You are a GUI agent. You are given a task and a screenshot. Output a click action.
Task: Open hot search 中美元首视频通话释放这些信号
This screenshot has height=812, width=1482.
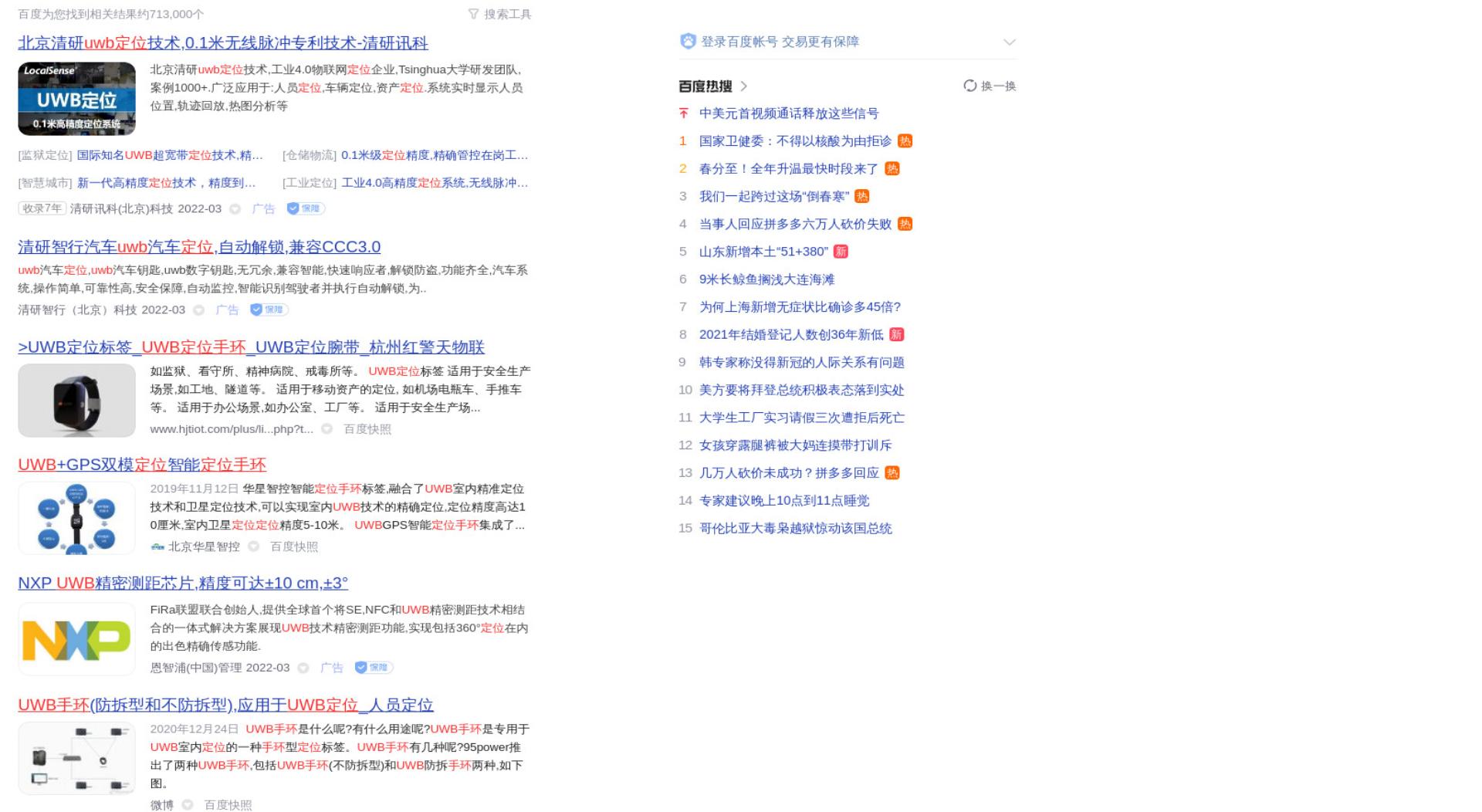coord(789,113)
